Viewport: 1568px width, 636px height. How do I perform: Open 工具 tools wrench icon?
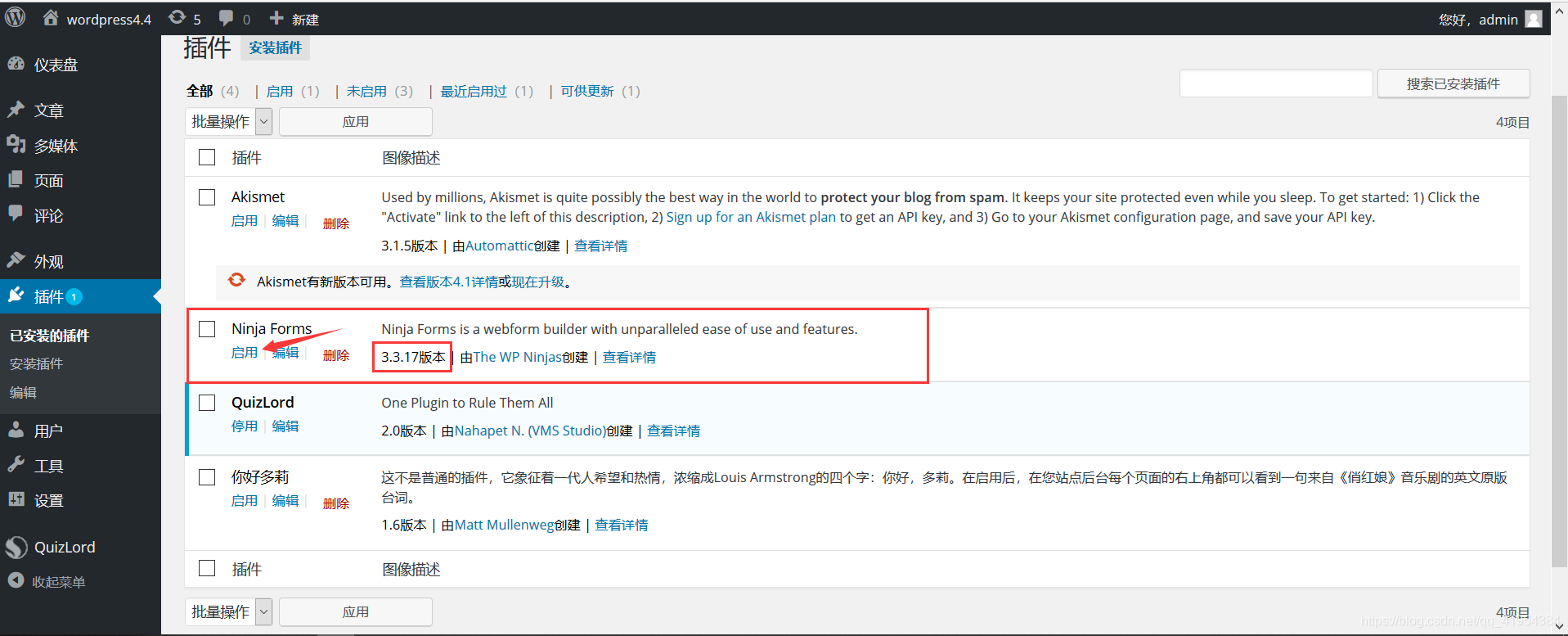tap(16, 465)
